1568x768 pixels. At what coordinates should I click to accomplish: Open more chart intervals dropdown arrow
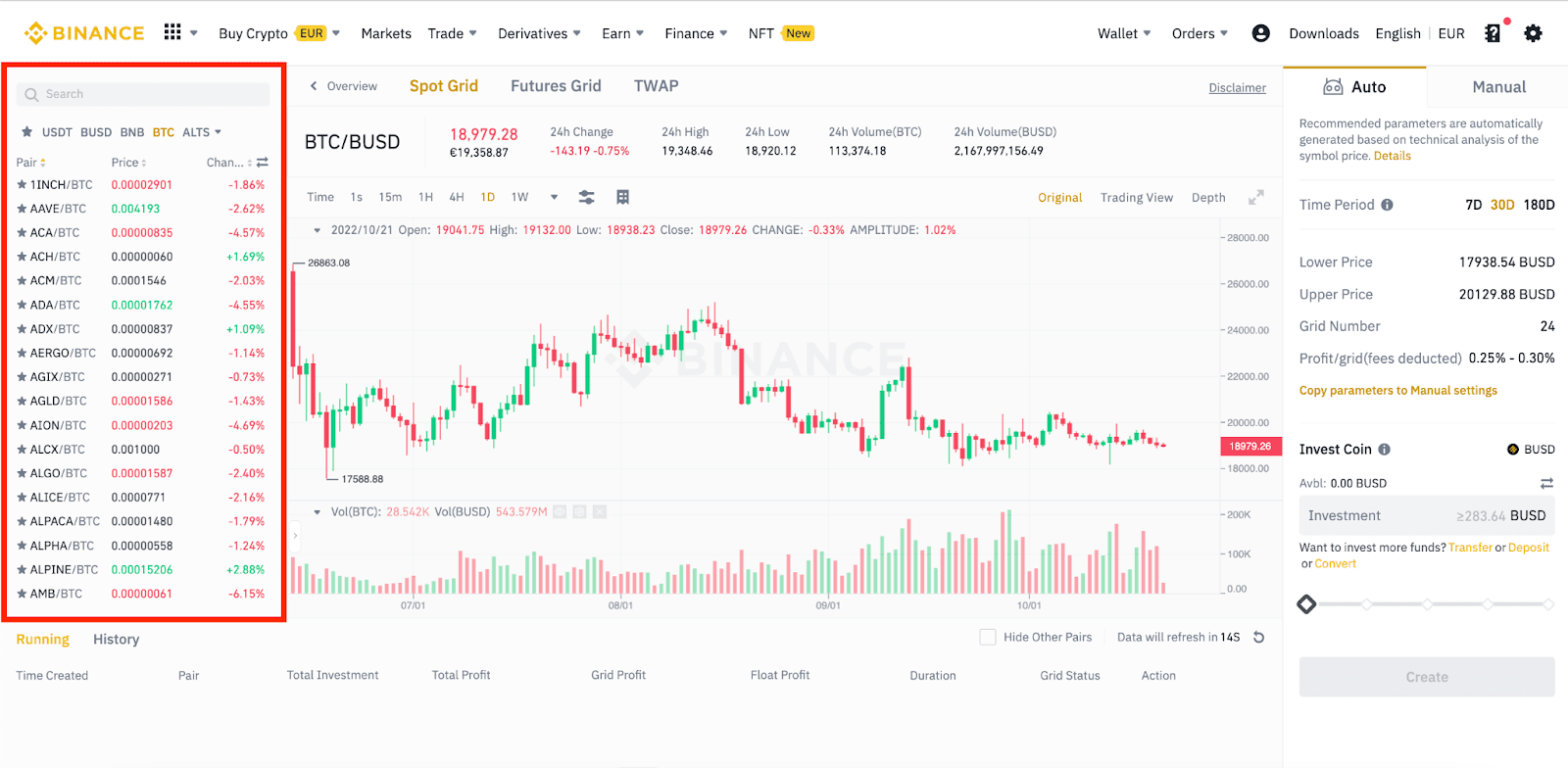click(554, 197)
